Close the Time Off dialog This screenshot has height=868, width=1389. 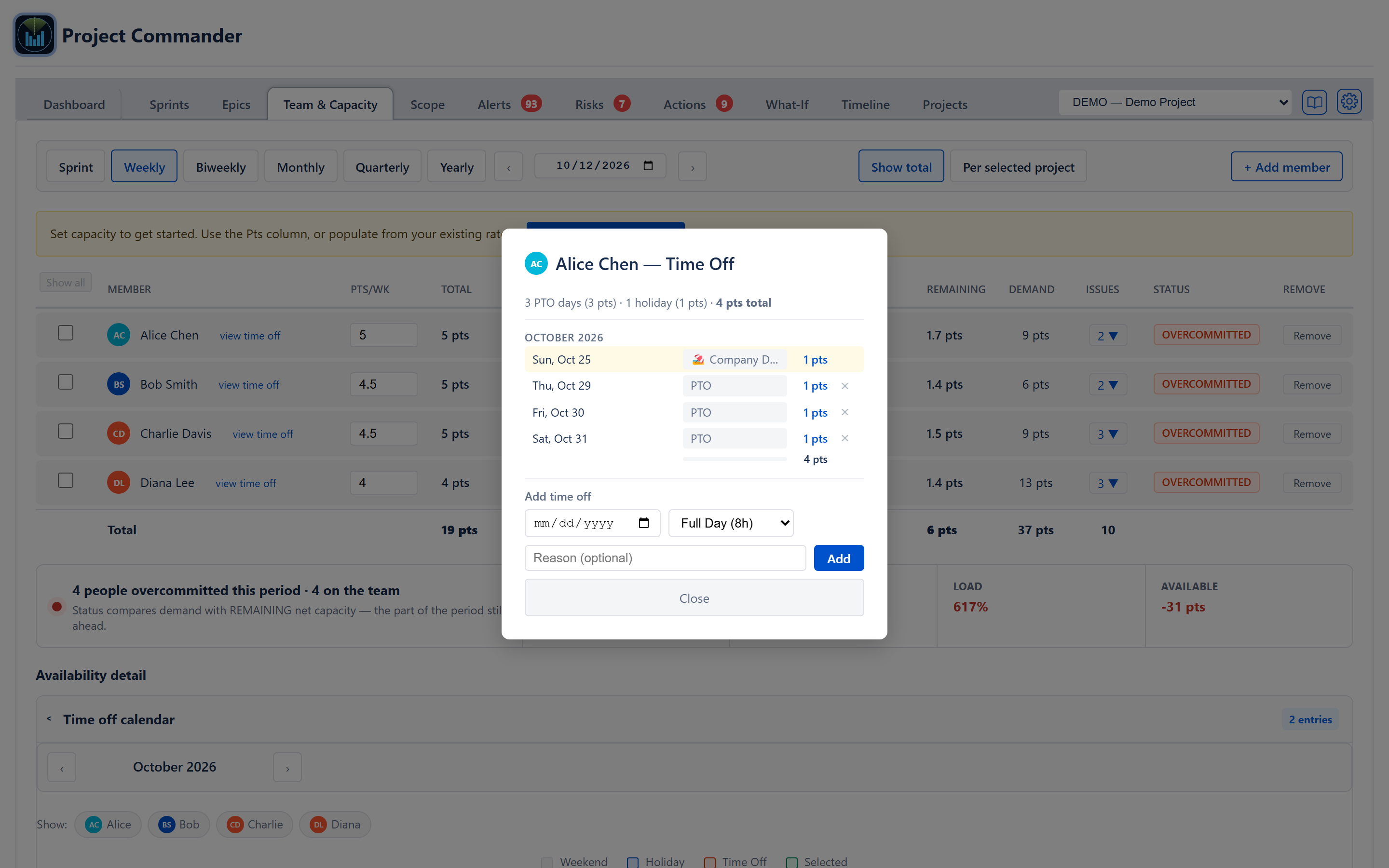694,597
